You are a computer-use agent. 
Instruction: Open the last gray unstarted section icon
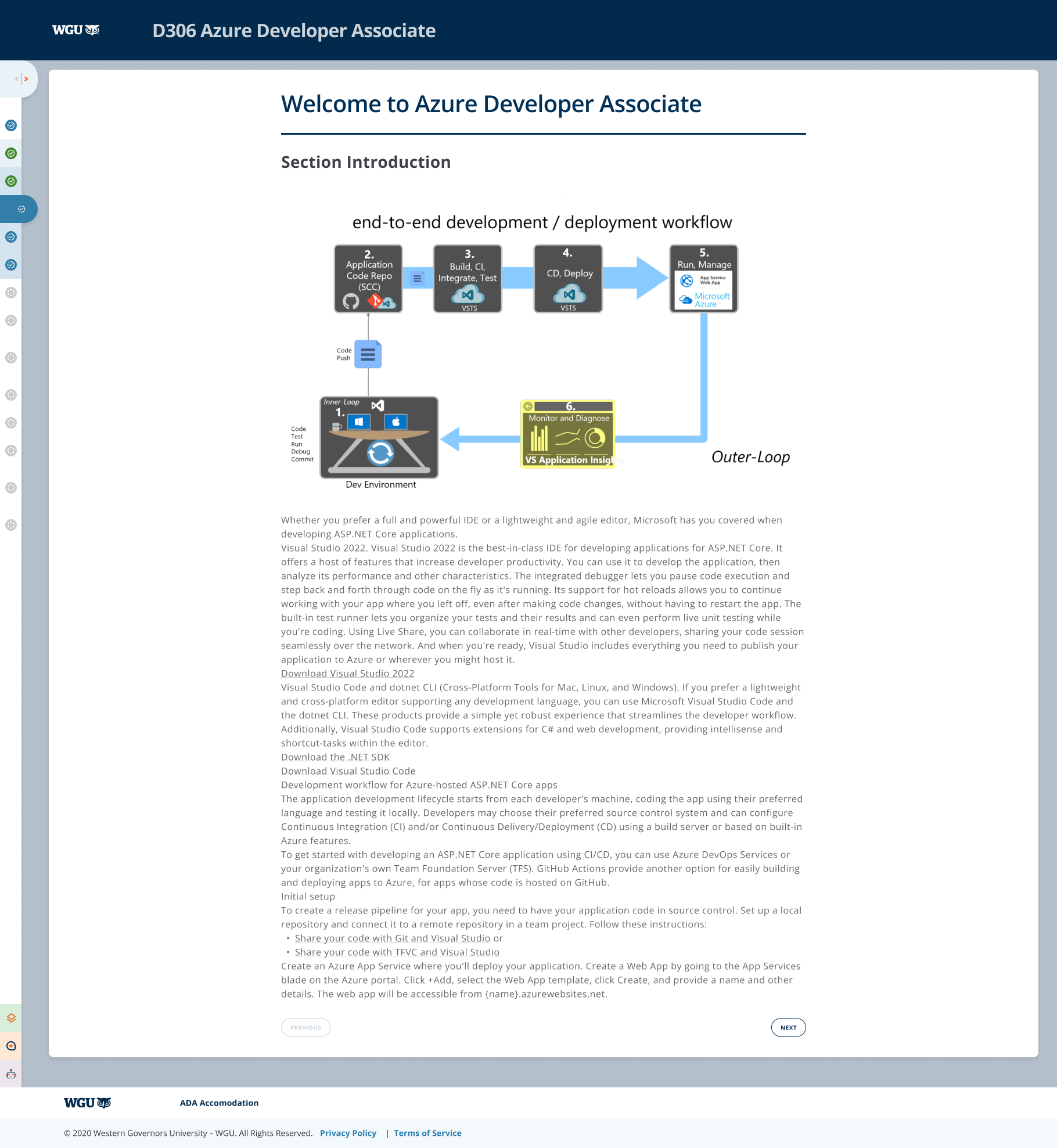[11, 525]
